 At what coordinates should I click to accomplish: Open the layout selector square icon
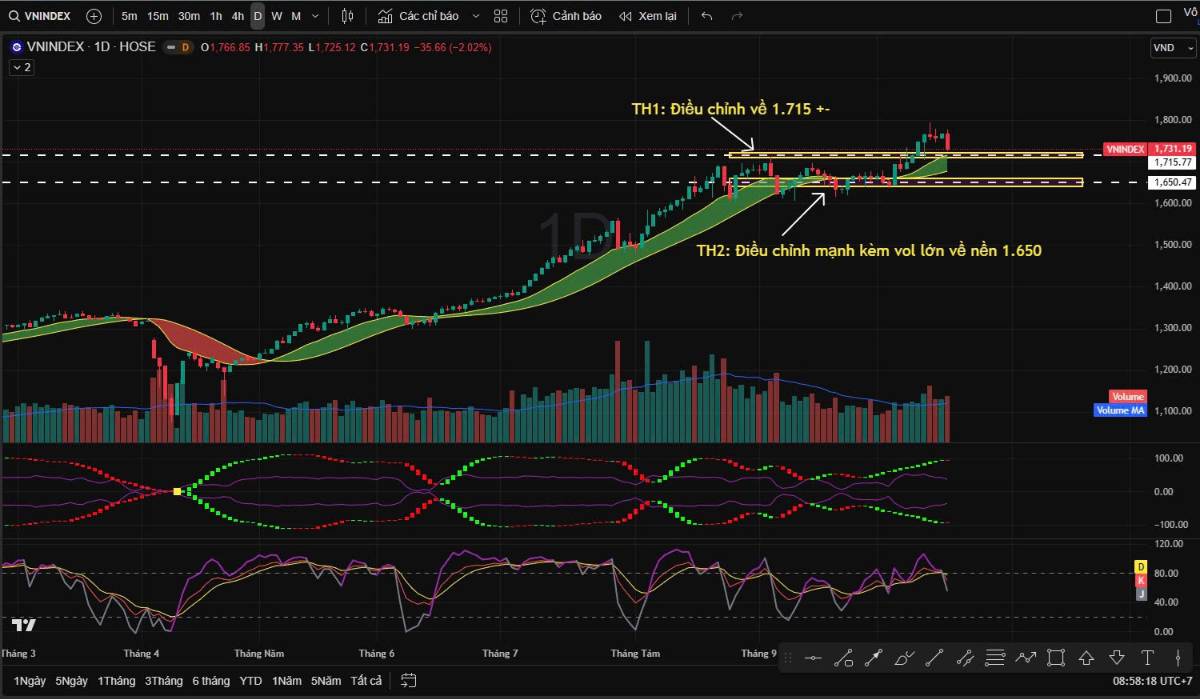point(1163,16)
